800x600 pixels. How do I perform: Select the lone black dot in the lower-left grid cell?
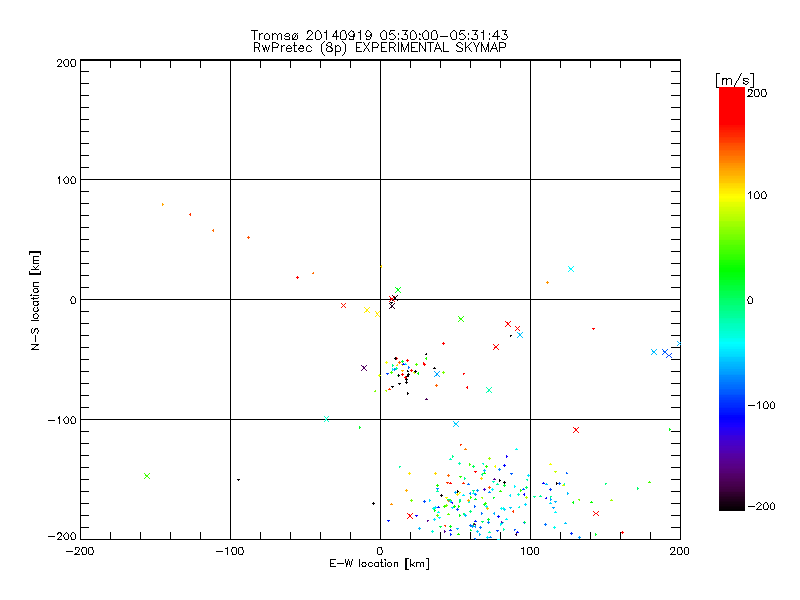pos(238,480)
